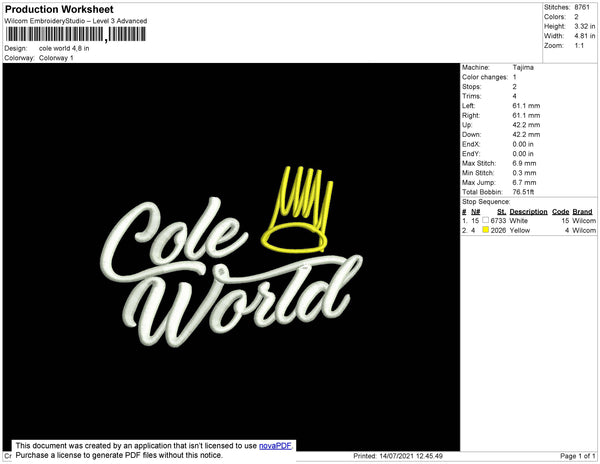Select the 'Production Worksheet' title

(x=59, y=9)
